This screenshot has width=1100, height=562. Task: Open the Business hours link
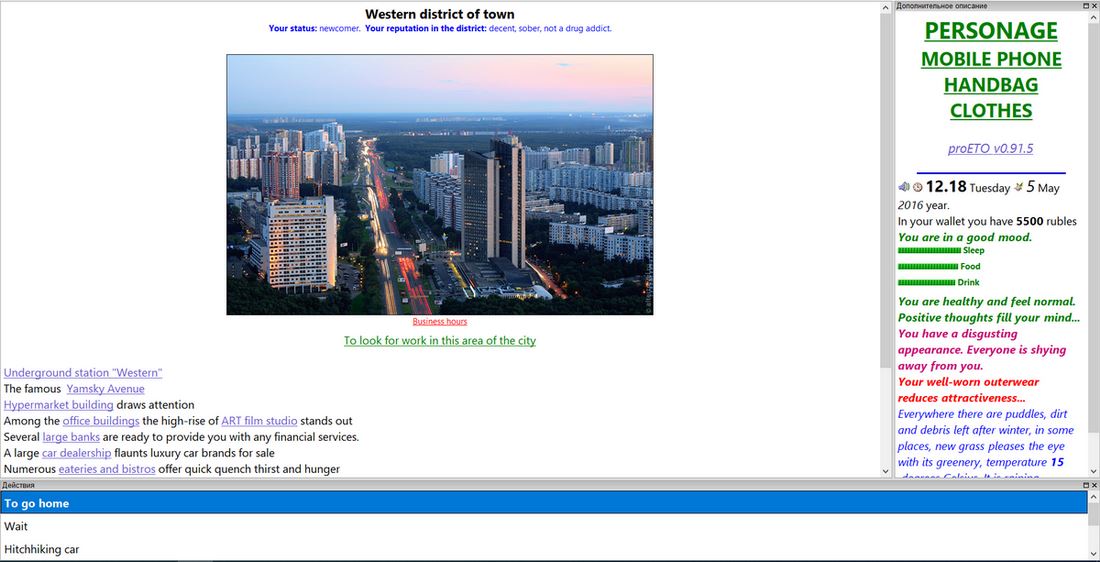click(439, 322)
